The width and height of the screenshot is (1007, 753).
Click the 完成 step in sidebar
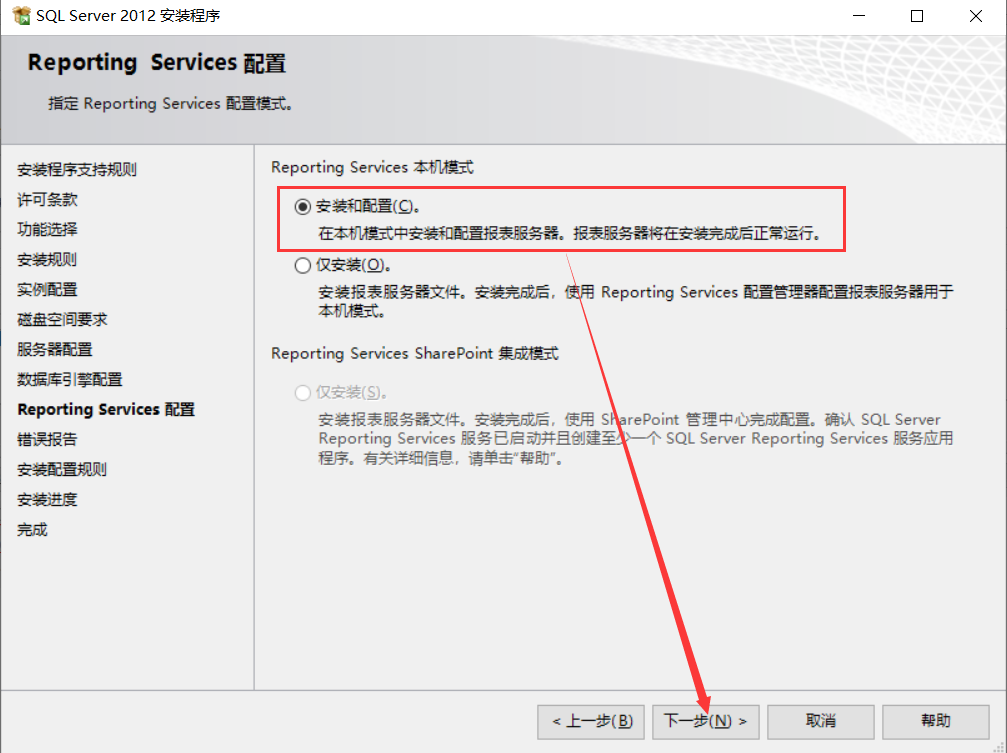(32, 529)
